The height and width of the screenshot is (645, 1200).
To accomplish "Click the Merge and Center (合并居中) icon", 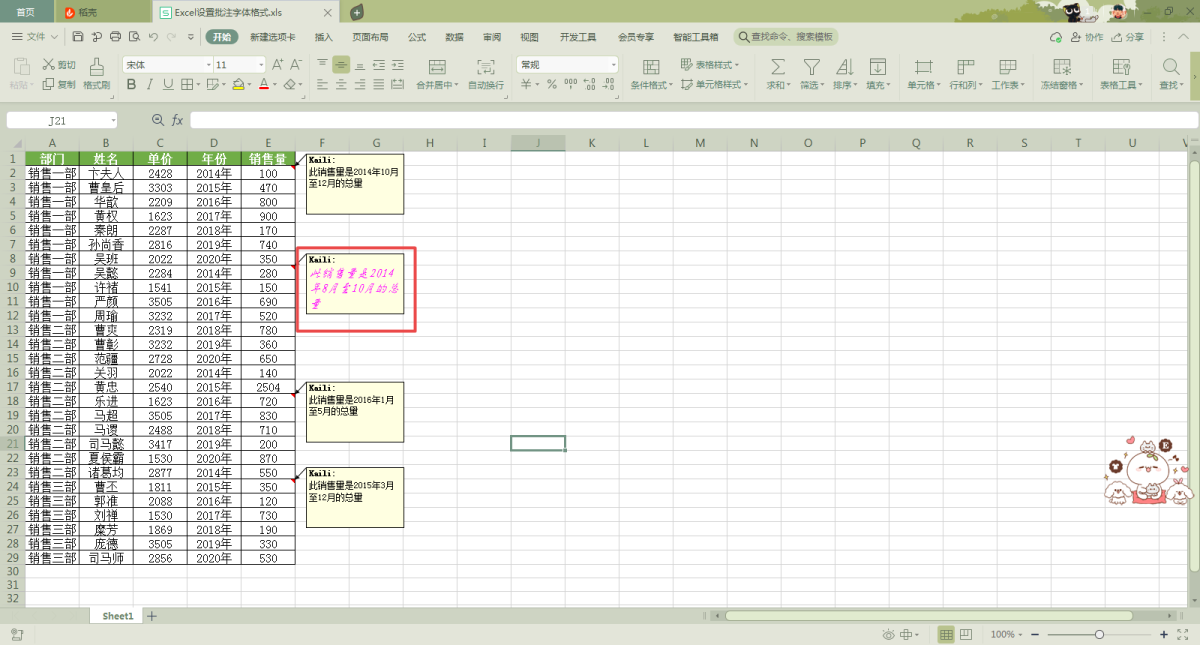I will coord(437,66).
